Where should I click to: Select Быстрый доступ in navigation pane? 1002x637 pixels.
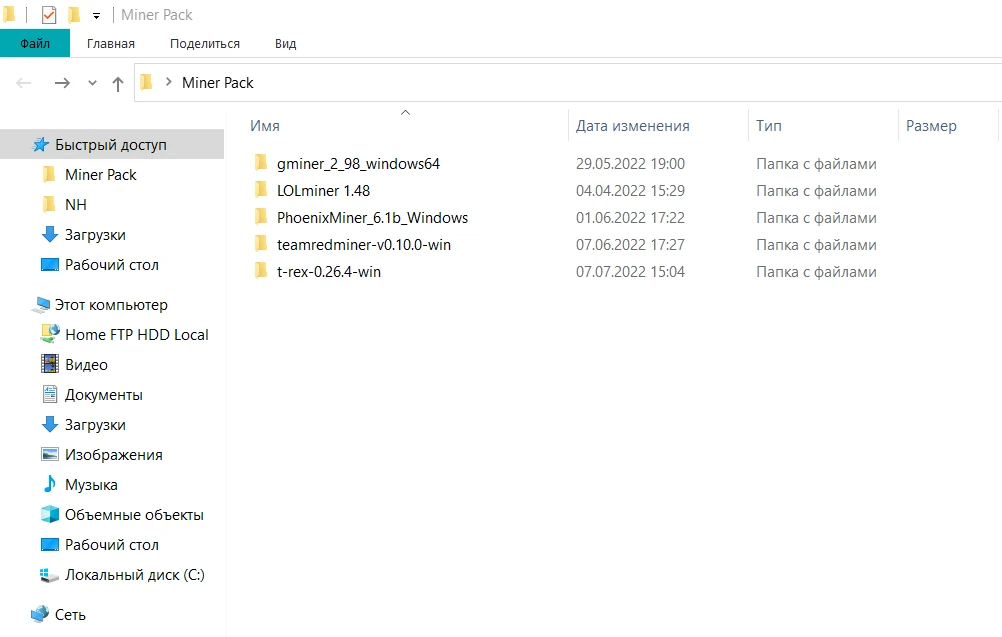[x=110, y=145]
